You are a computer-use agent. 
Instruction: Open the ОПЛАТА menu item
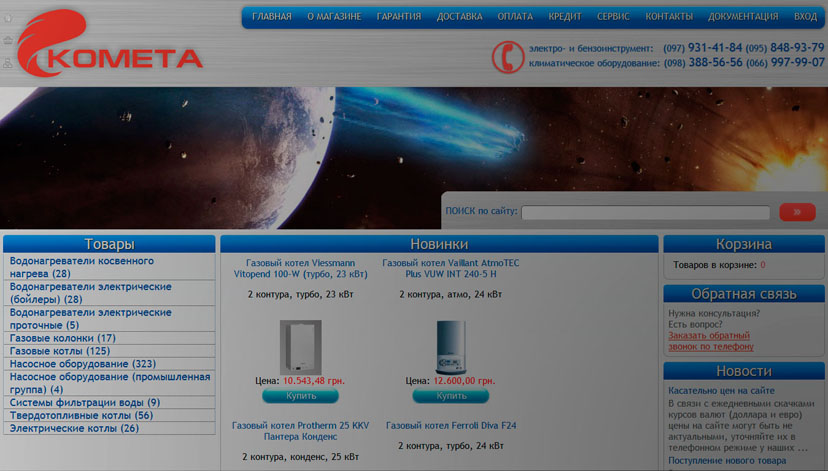pyautogui.click(x=515, y=17)
